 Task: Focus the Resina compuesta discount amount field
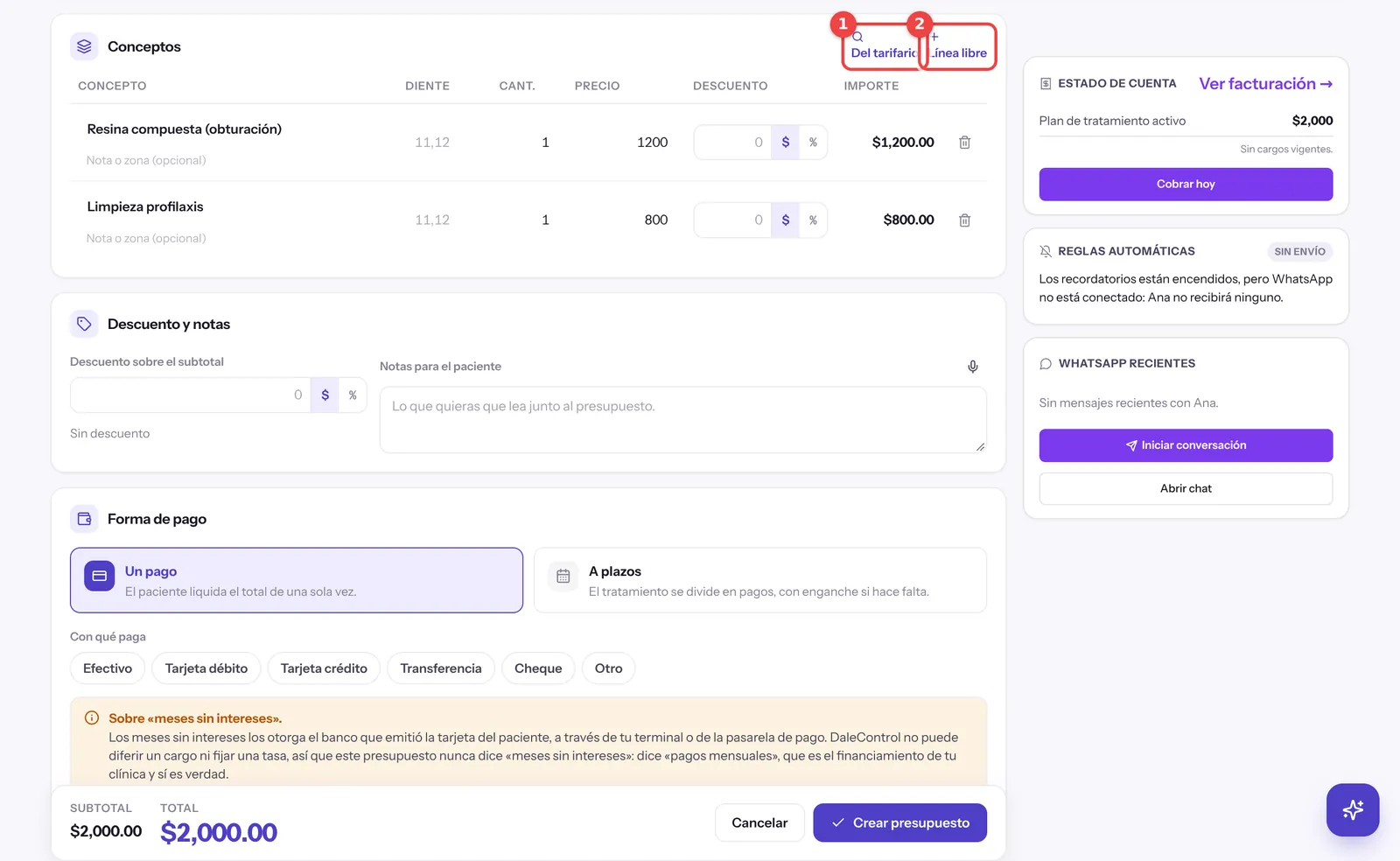click(x=732, y=143)
